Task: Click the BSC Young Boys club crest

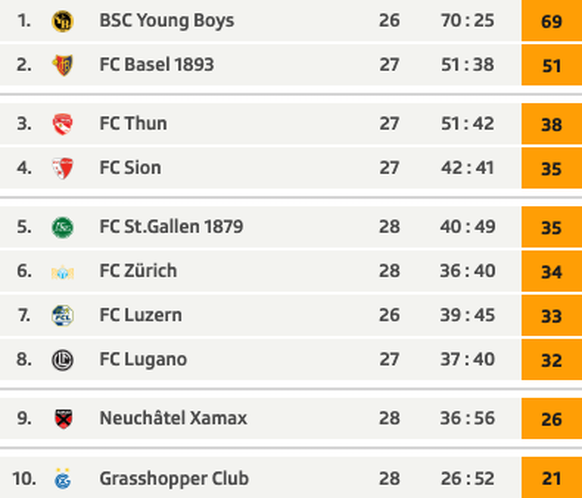Action: pyautogui.click(x=62, y=21)
